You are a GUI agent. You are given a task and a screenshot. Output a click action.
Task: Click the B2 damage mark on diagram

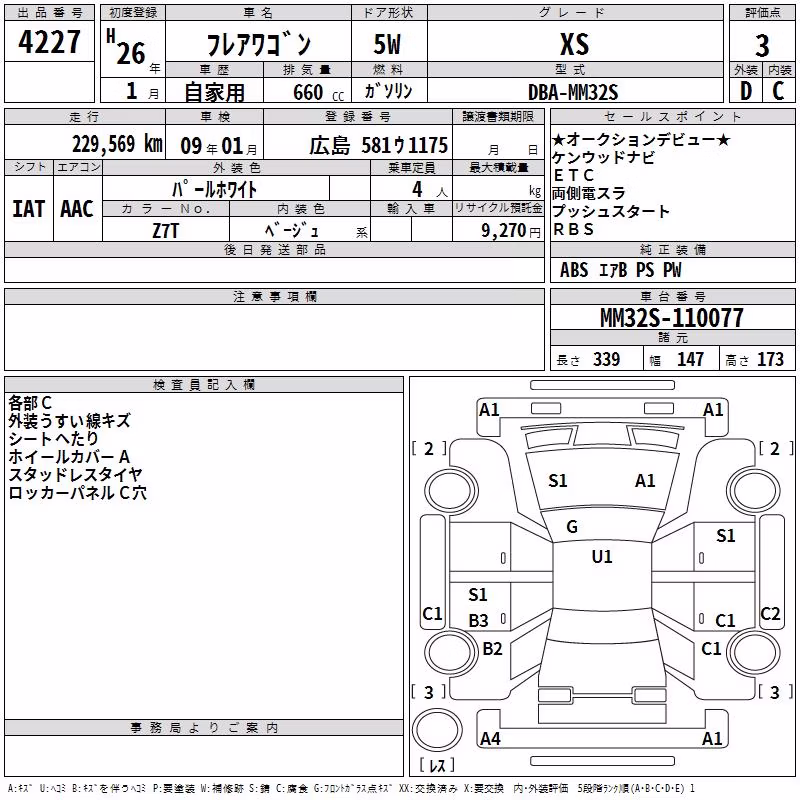pos(492,649)
